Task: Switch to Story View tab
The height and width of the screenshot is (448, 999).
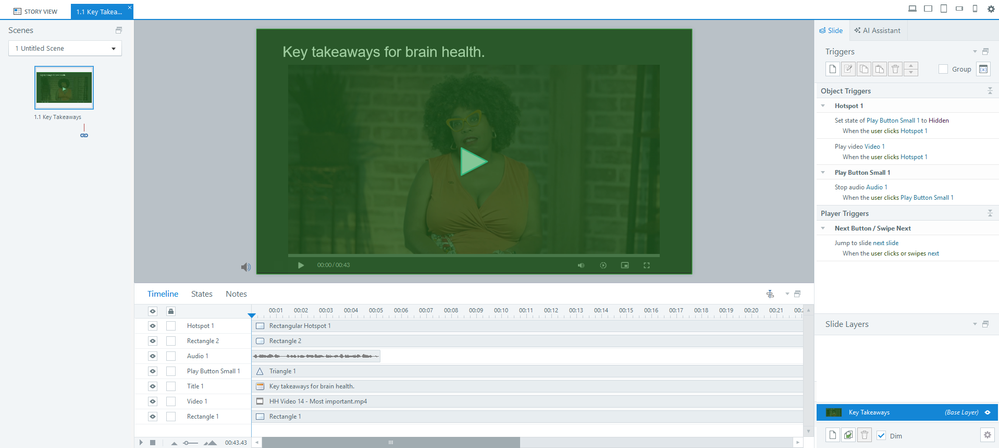Action: point(36,11)
